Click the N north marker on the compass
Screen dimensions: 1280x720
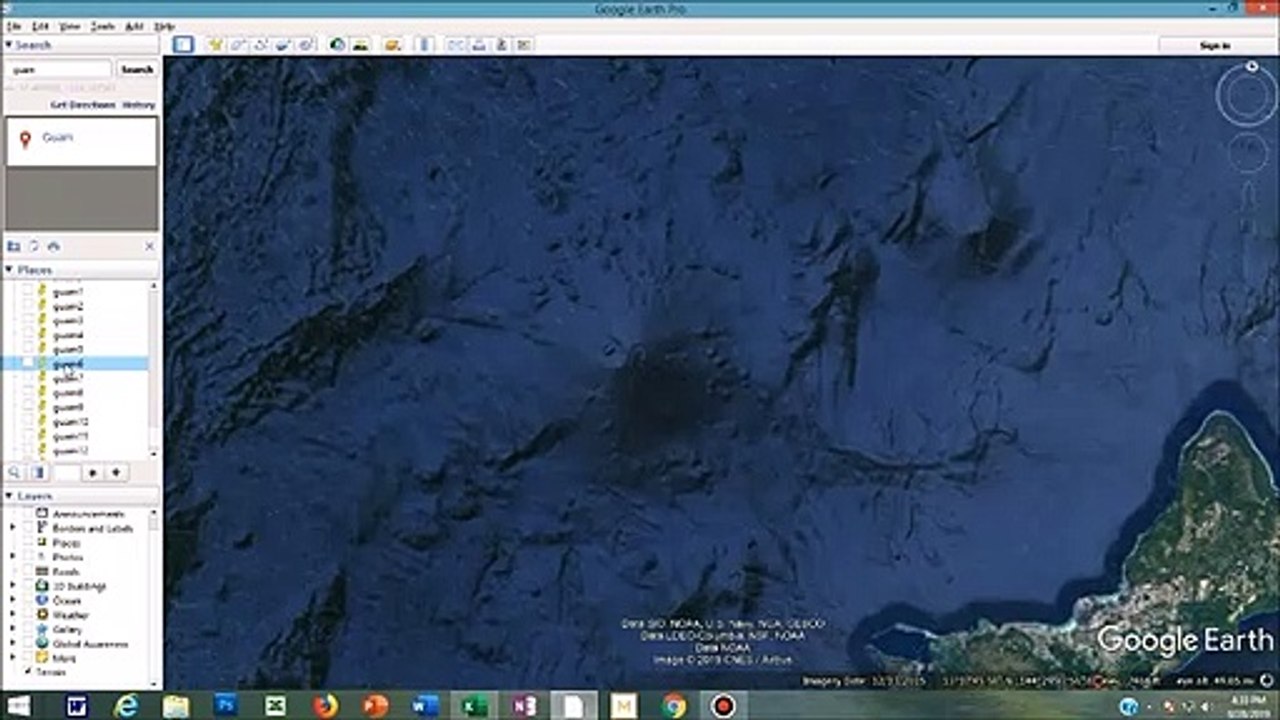tap(1252, 67)
